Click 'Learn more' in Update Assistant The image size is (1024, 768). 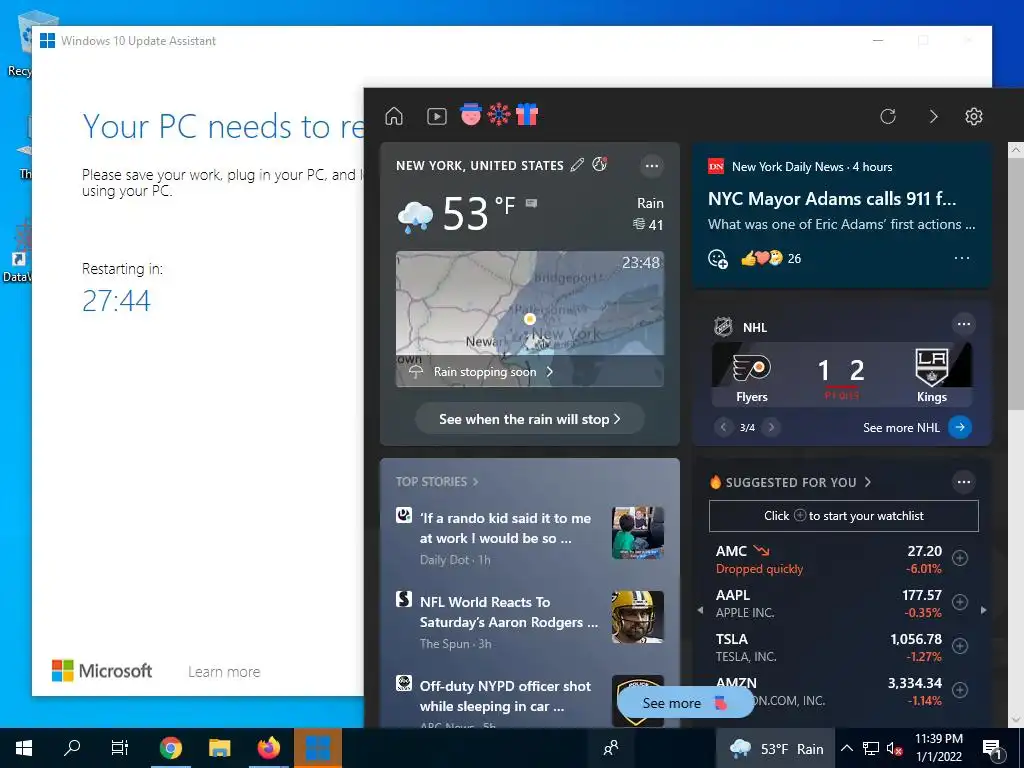(224, 671)
